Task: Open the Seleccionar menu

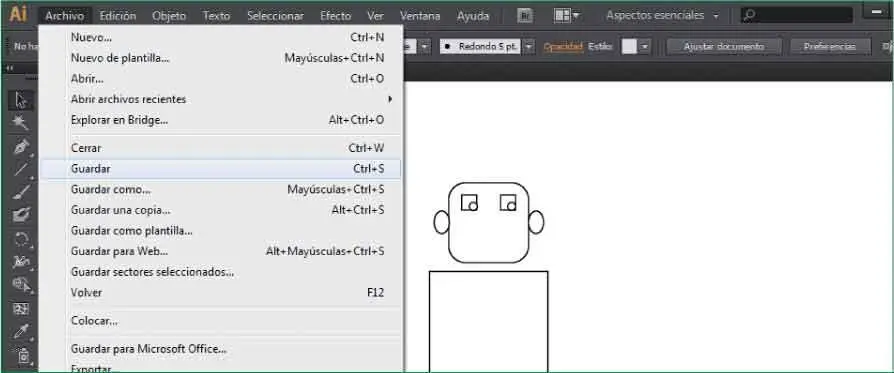Action: click(x=275, y=16)
